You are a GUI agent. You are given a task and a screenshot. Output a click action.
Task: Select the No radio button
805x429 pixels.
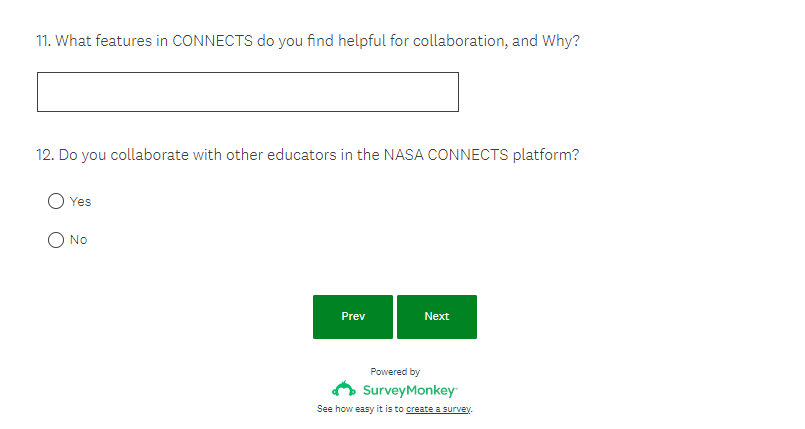(x=56, y=240)
